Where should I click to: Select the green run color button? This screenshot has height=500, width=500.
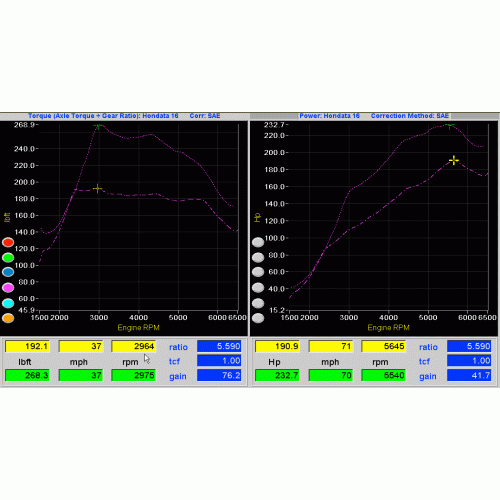(8, 257)
